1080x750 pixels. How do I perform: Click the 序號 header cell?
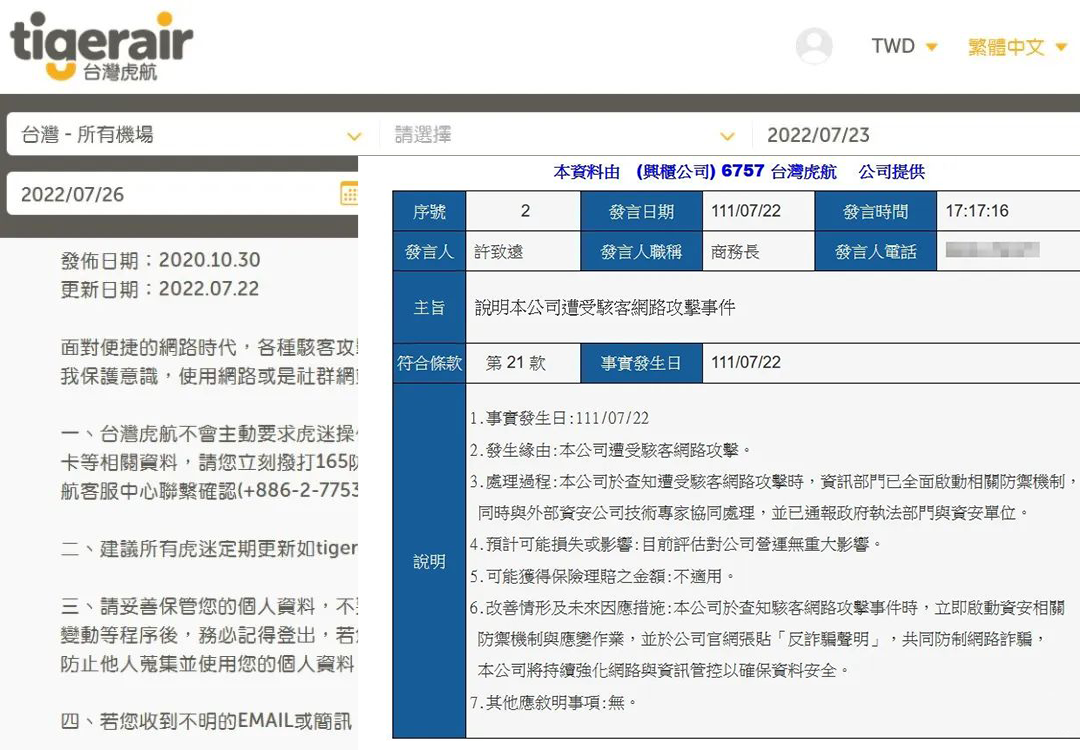(429, 211)
